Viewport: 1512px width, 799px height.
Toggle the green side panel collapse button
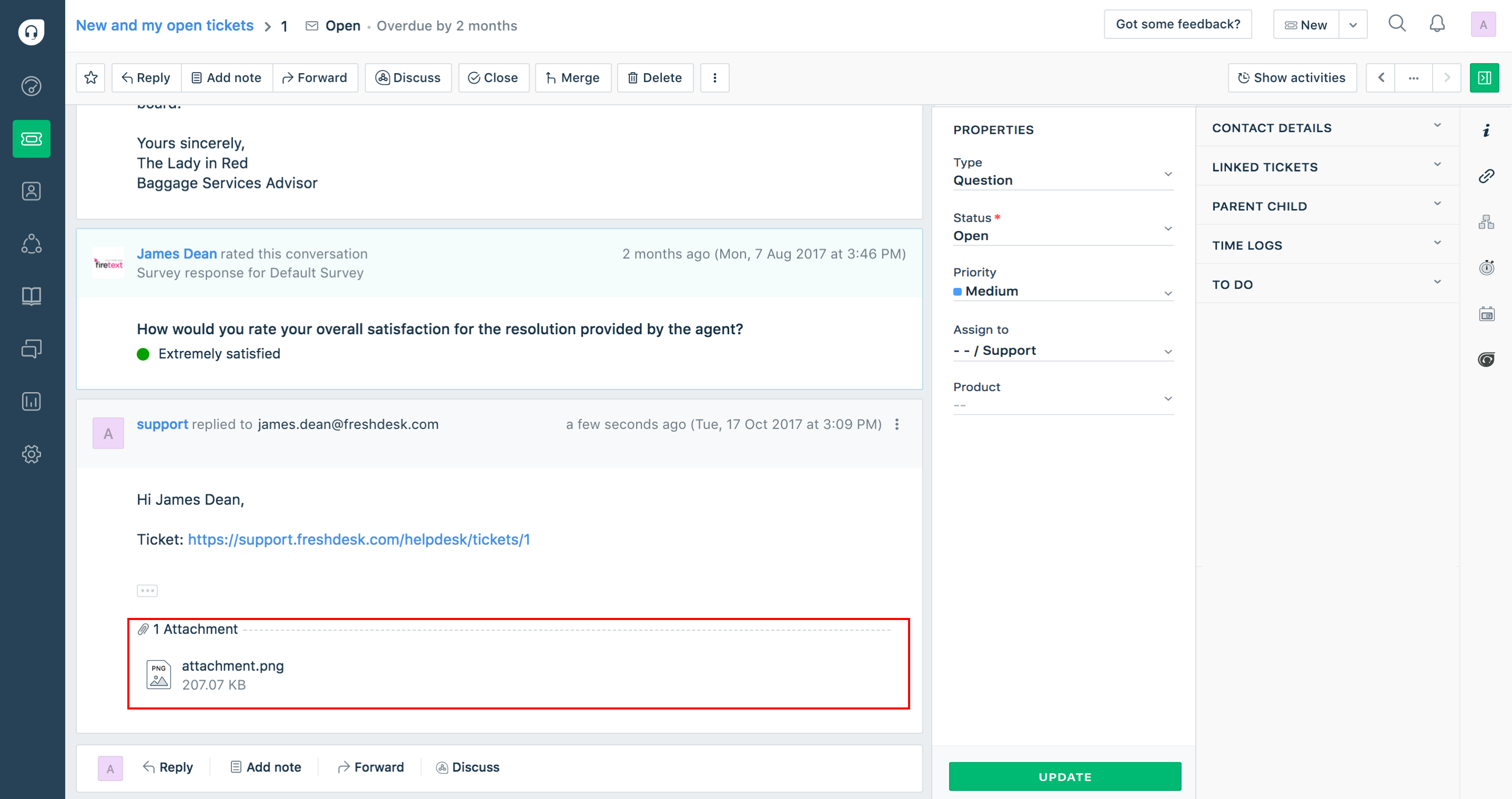coord(1485,77)
